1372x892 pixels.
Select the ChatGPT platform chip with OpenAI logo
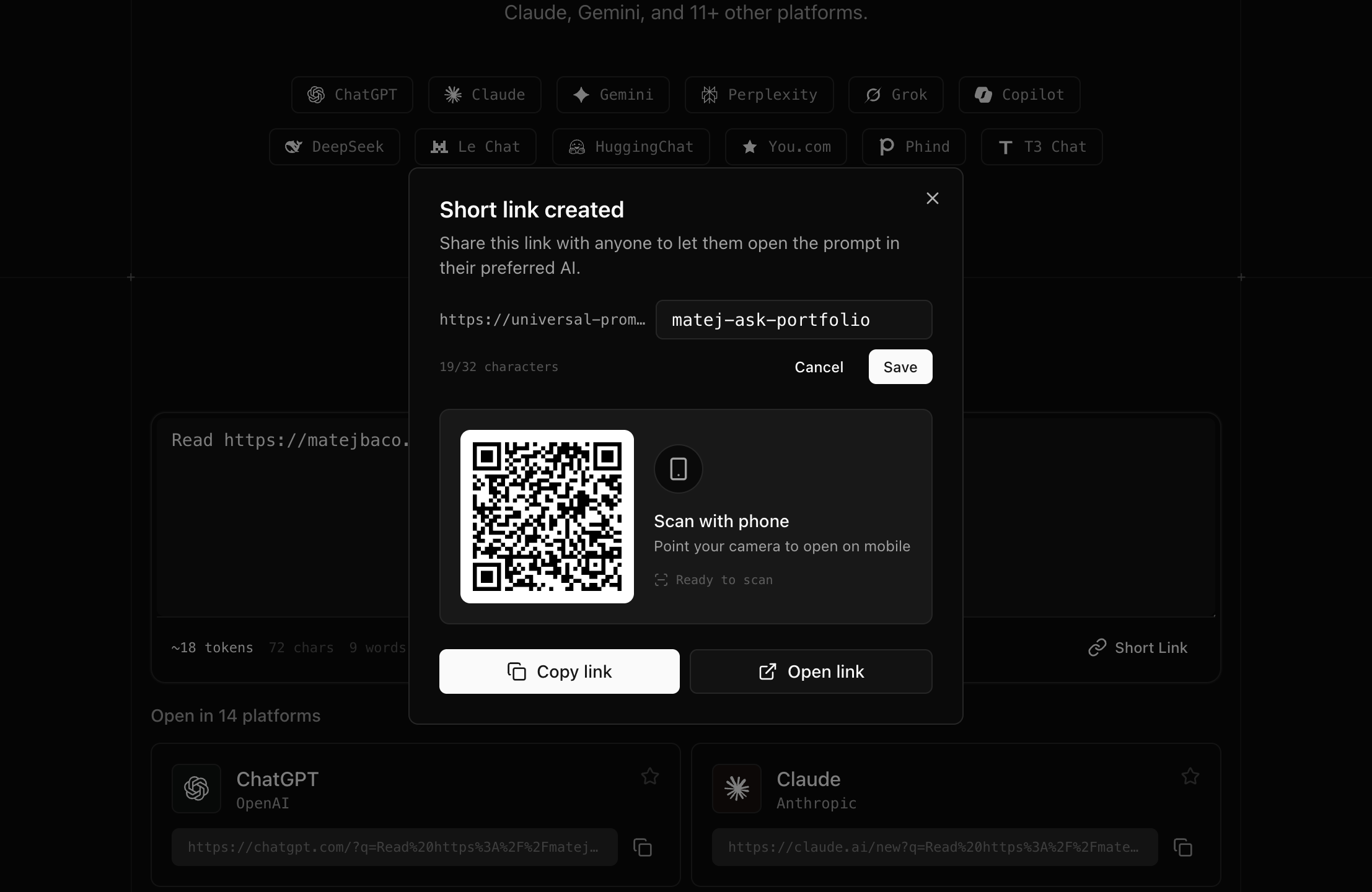(x=351, y=94)
